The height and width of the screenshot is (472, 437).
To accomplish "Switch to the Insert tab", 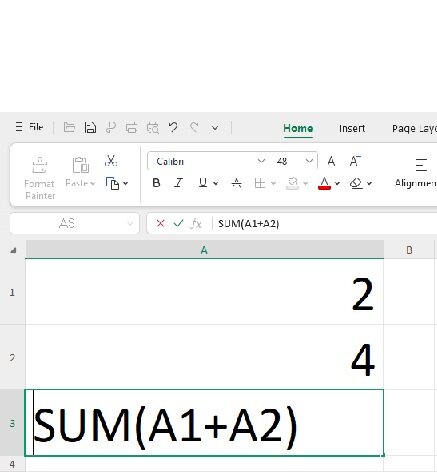I will point(352,128).
